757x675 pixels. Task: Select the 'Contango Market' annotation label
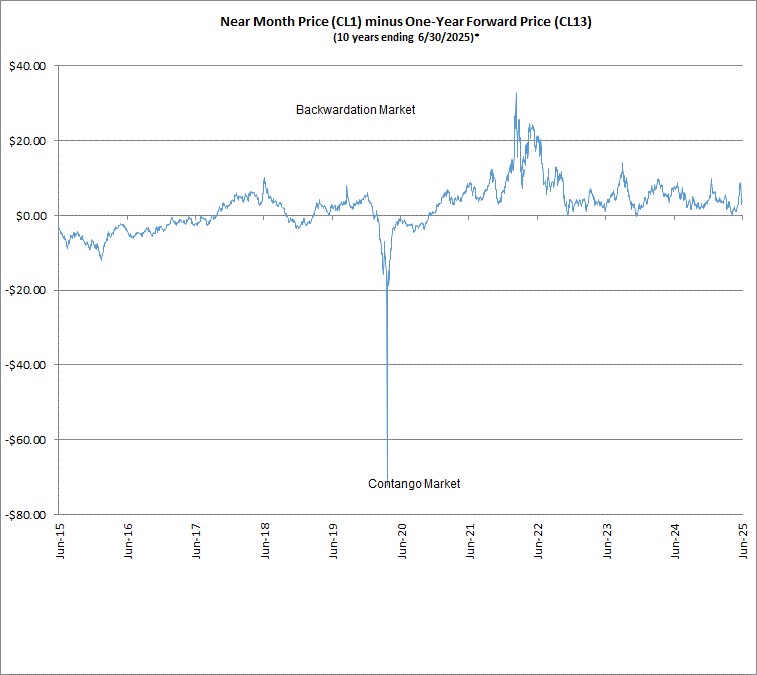[414, 484]
